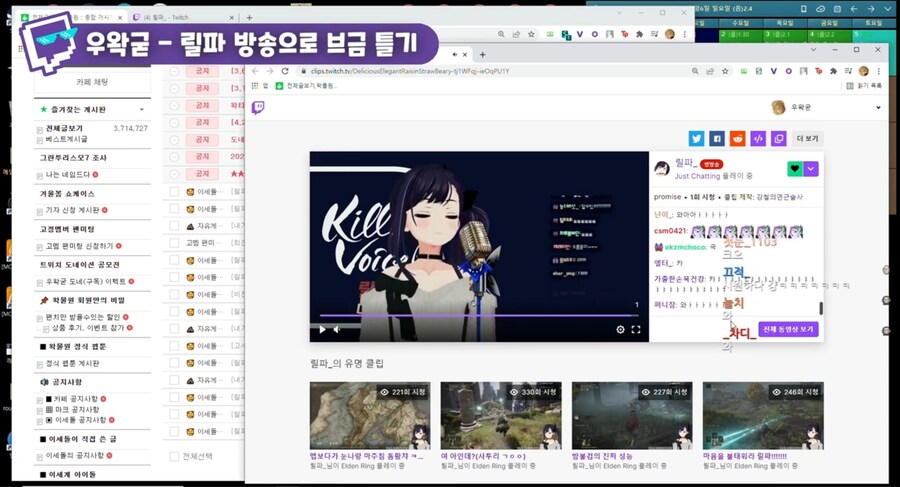The height and width of the screenshot is (487, 900).
Task: Click the zoom magnifier in the front address bar
Action: click(695, 71)
